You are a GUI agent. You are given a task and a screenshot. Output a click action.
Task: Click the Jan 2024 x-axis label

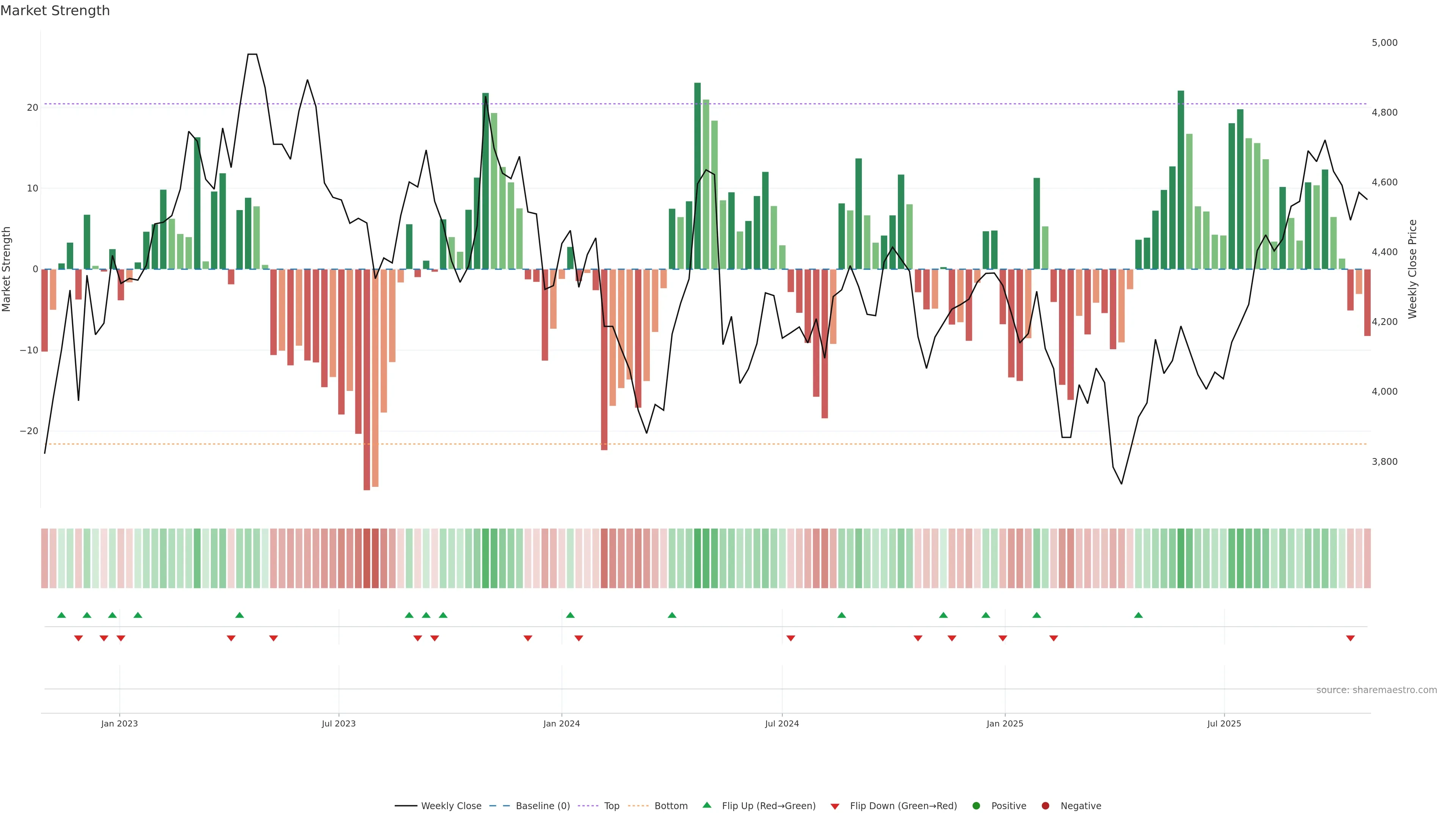click(x=561, y=723)
